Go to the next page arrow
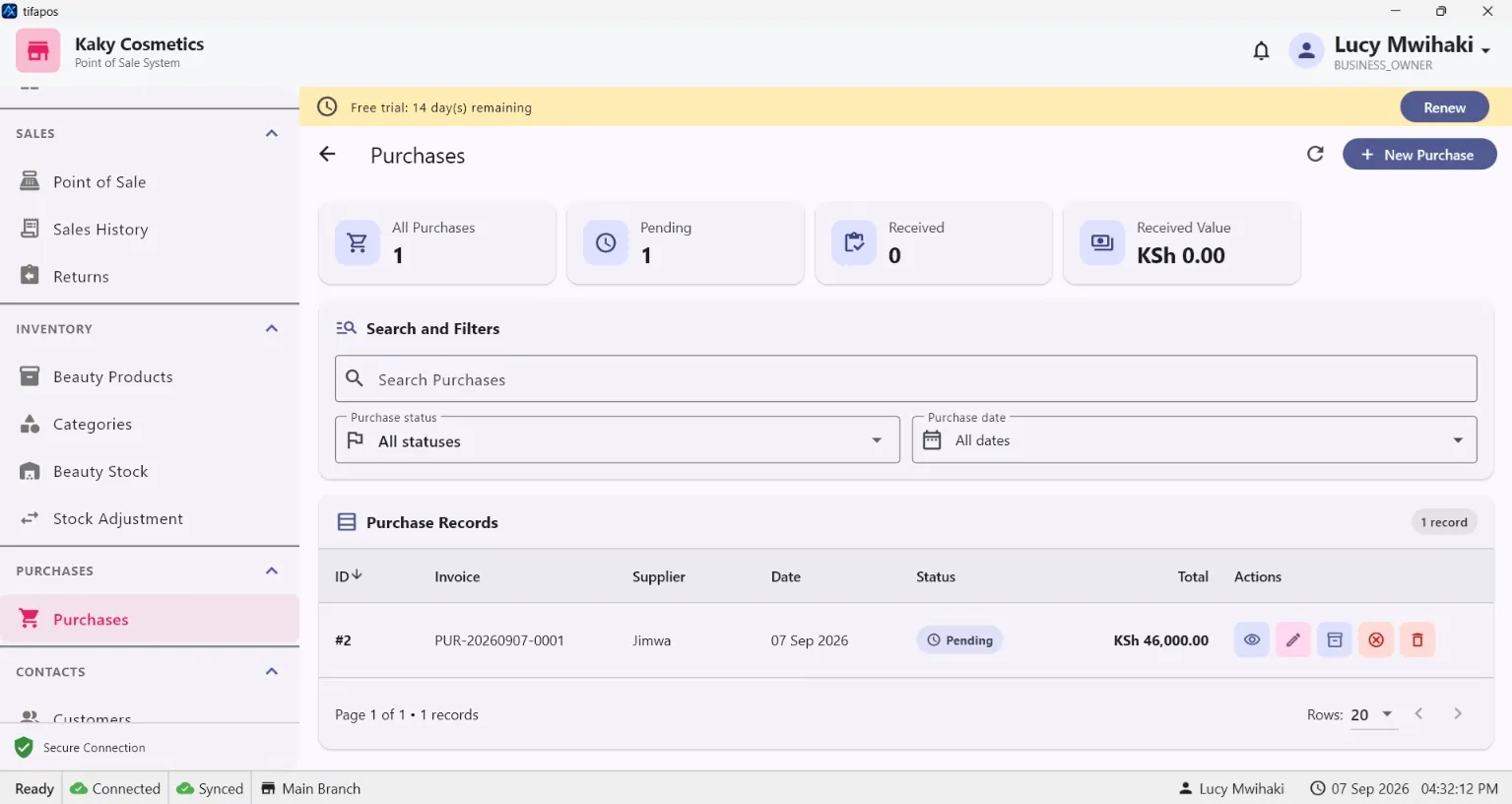 point(1458,714)
